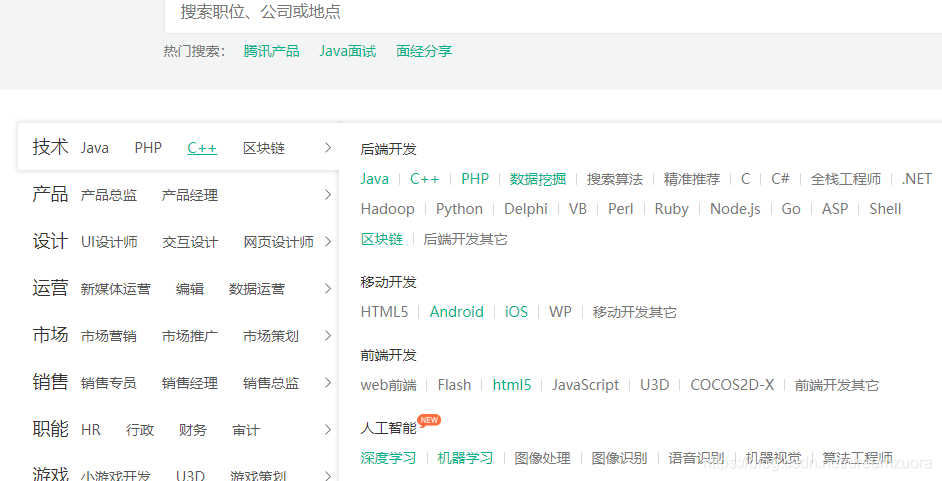Open 新媒体运营 jobs in sidebar
The image size is (942, 481).
[x=116, y=289]
